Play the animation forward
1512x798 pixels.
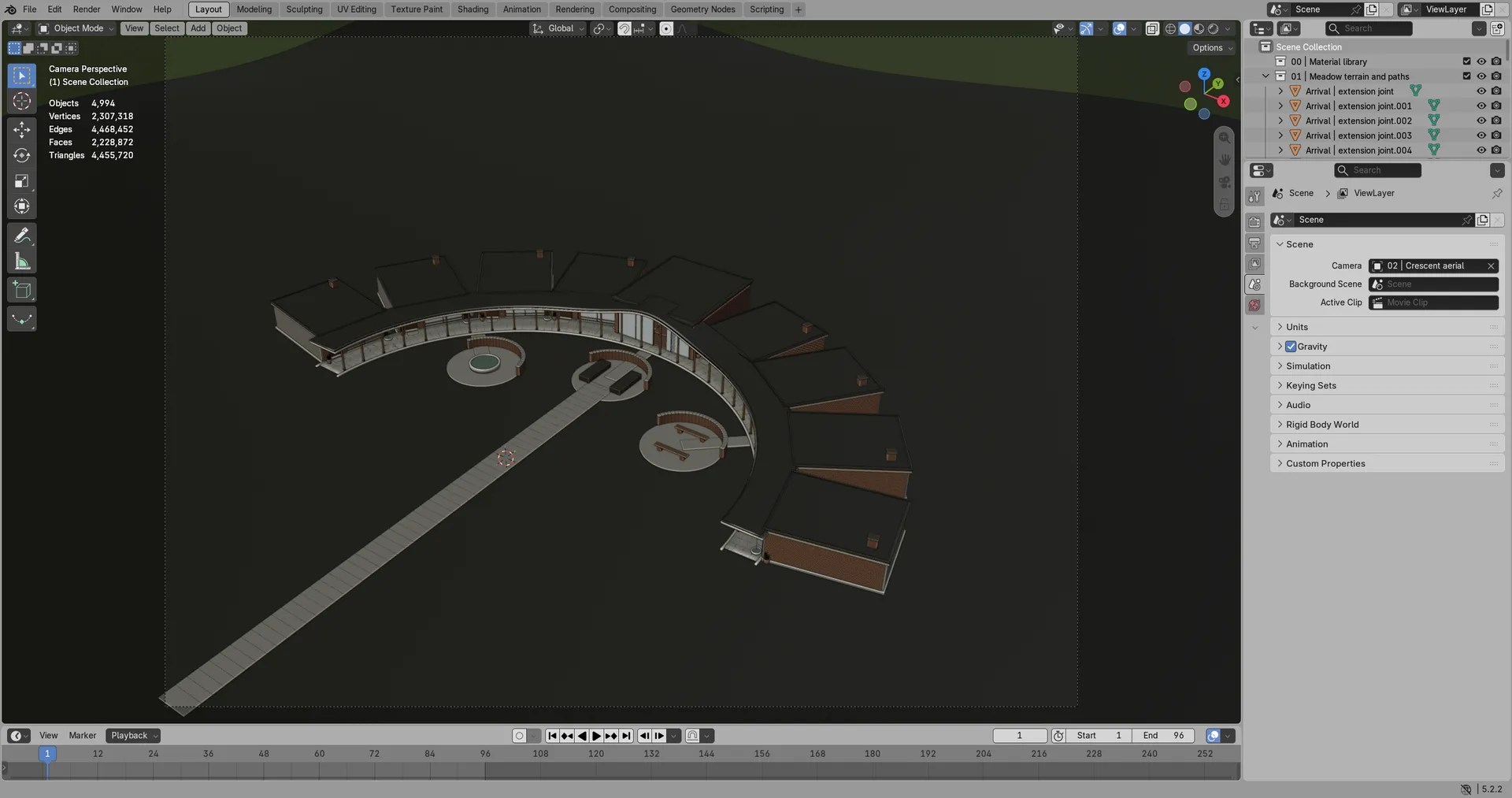(596, 736)
